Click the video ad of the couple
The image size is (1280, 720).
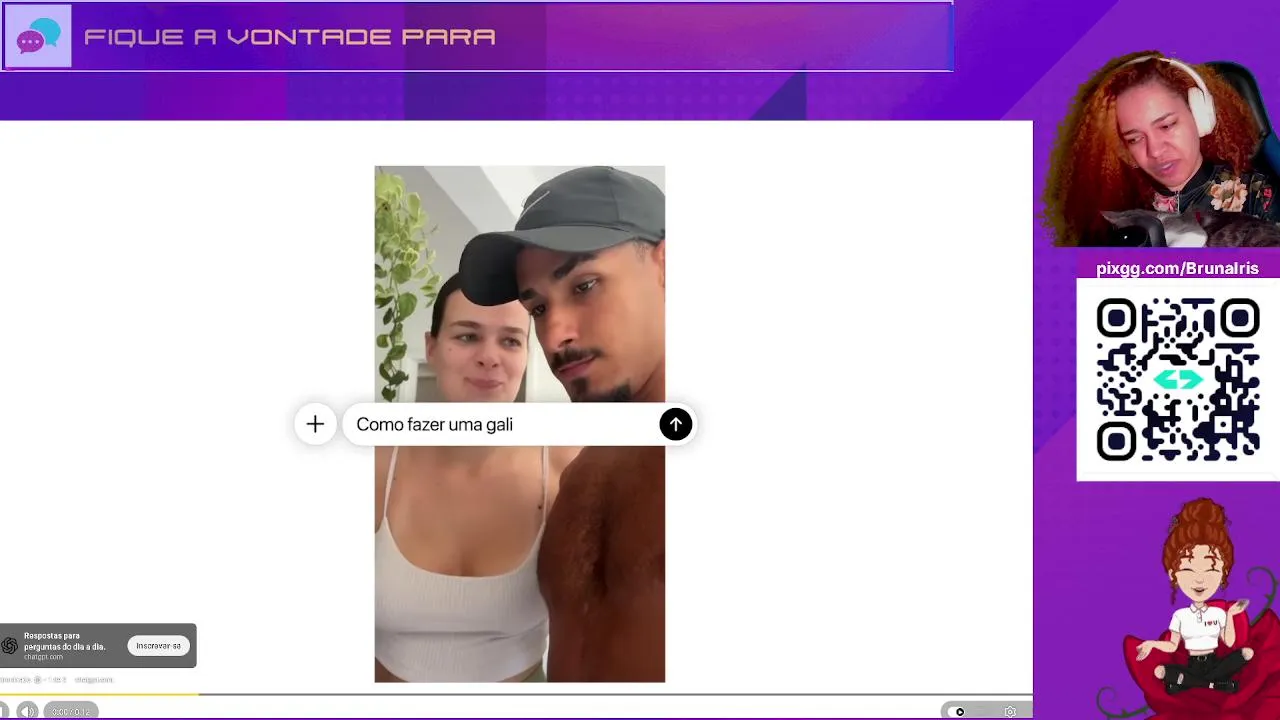tap(519, 424)
